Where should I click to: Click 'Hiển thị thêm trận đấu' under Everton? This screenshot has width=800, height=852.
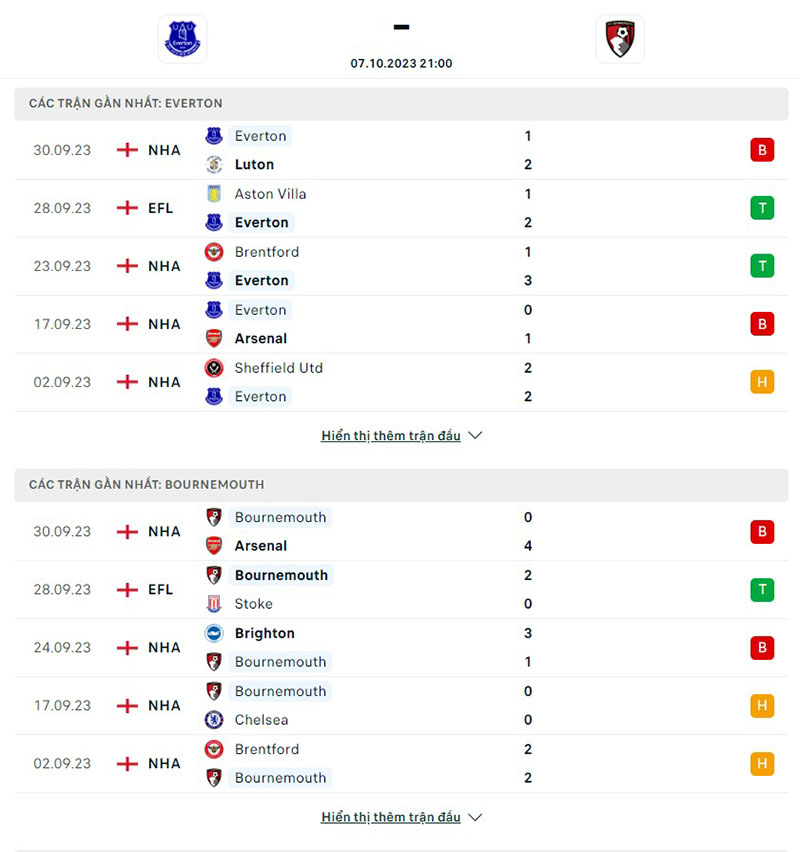tap(391, 436)
